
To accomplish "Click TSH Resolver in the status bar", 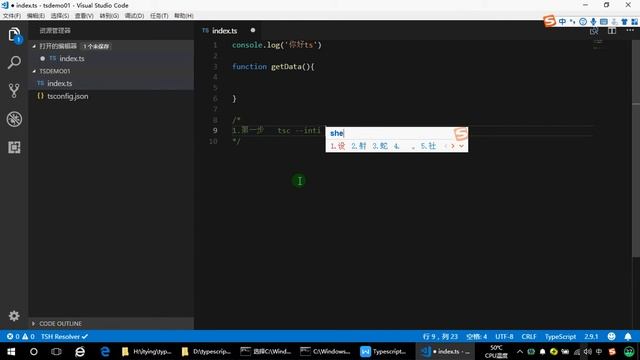I will (x=64, y=336).
